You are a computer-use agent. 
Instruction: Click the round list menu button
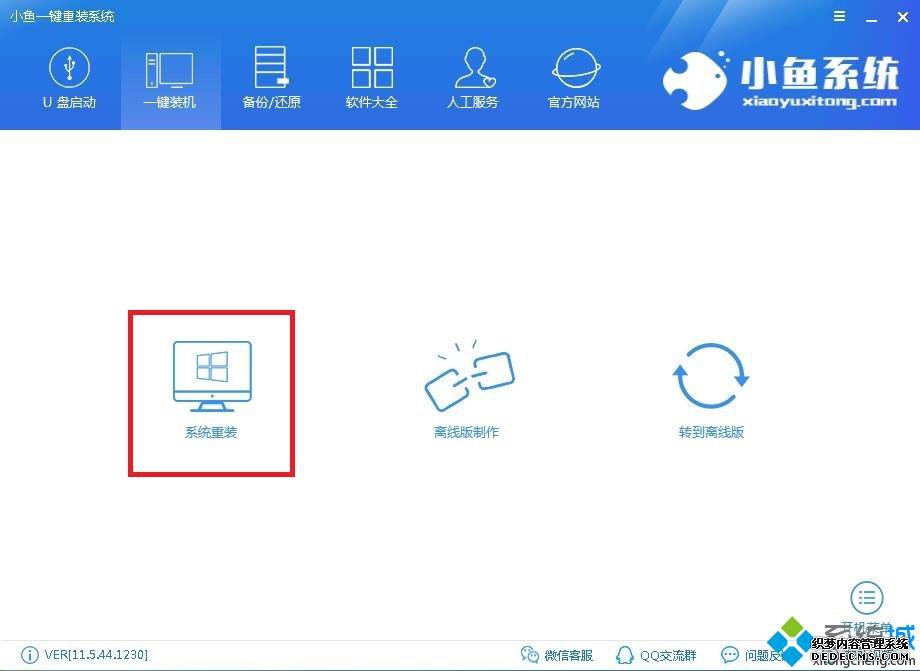click(867, 598)
